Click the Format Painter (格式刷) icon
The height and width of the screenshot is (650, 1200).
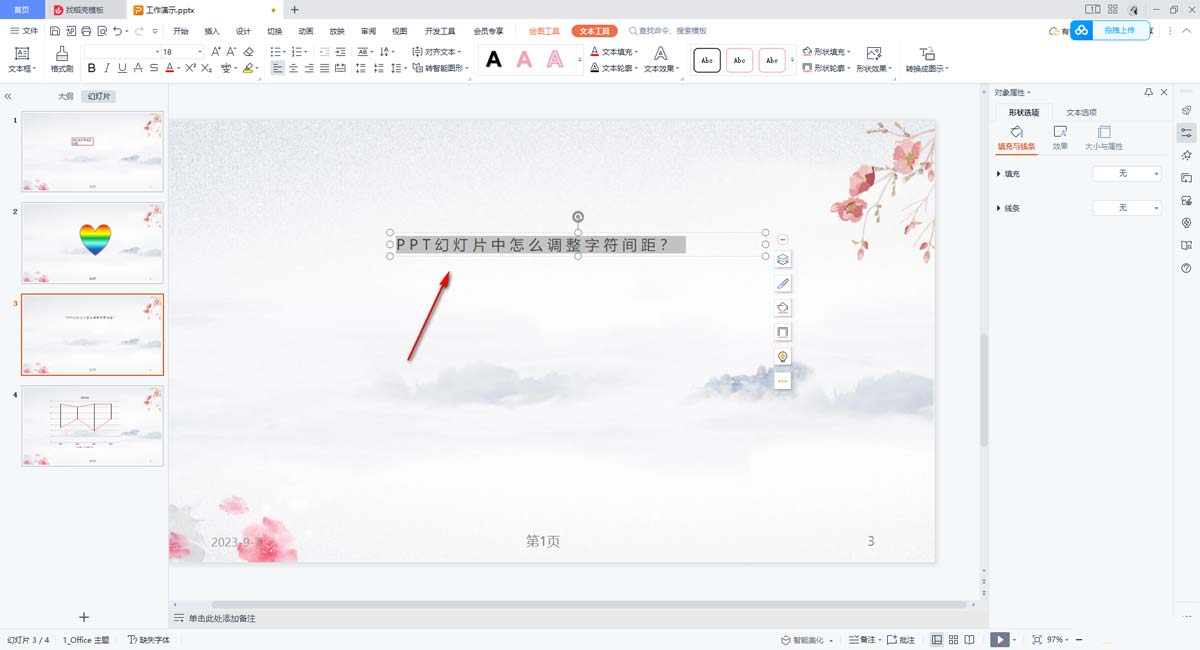[62, 58]
